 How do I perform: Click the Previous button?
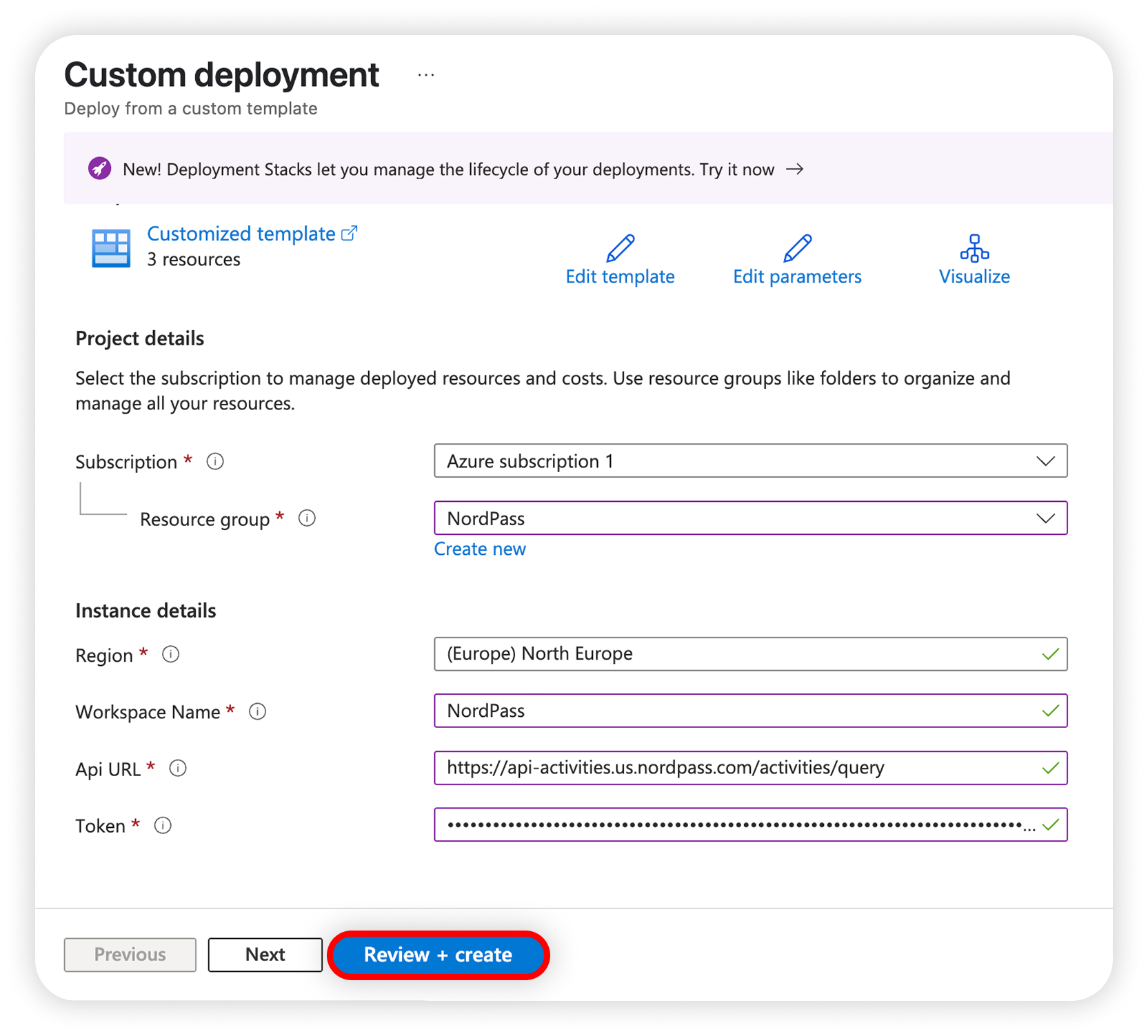130,955
